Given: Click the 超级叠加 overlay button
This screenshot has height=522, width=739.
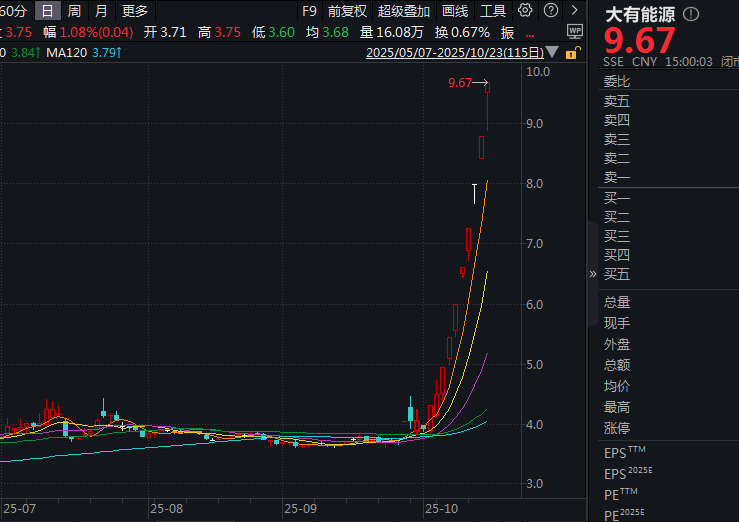Looking at the screenshot, I should pos(403,11).
